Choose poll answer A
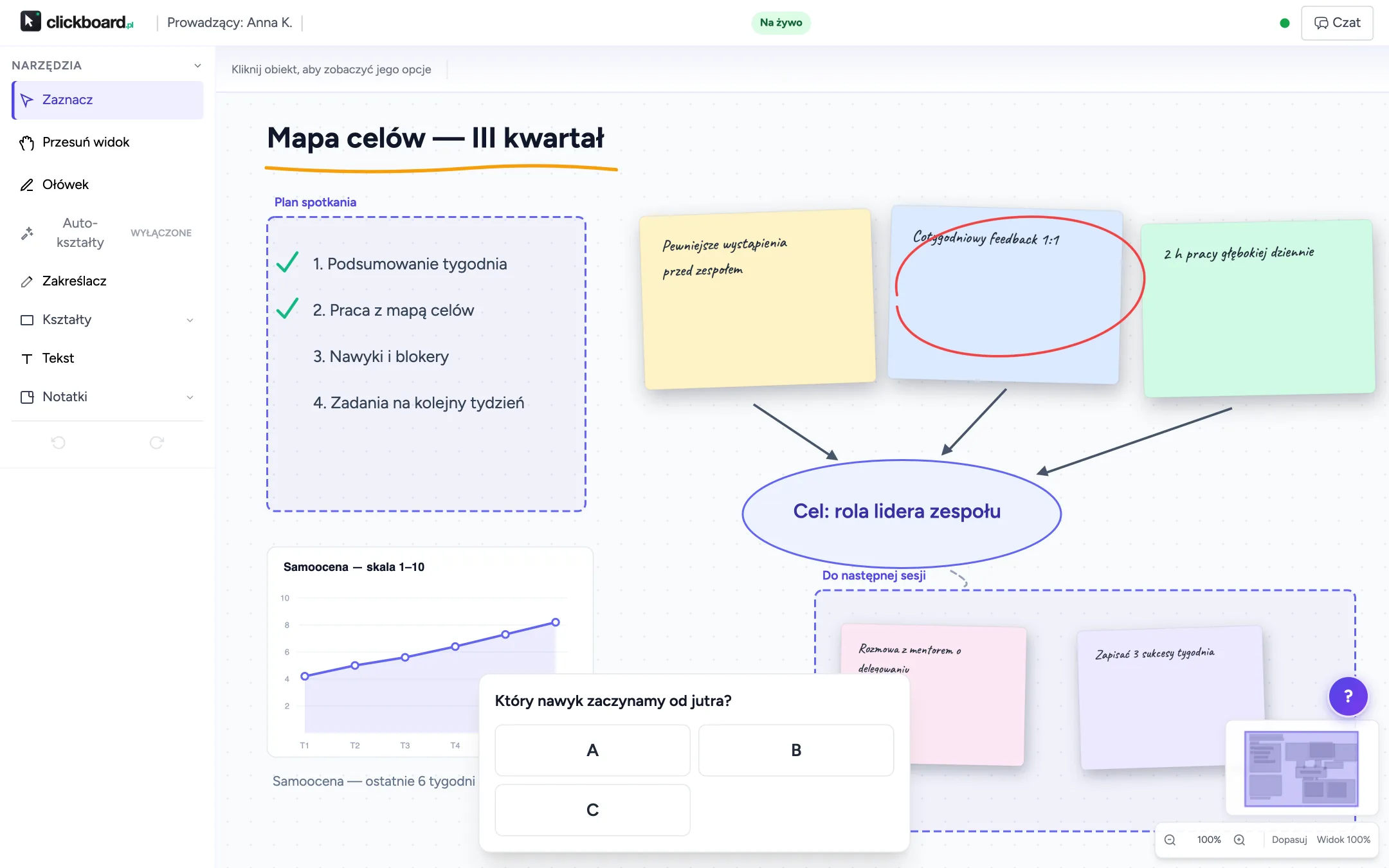The height and width of the screenshot is (868, 1389). pos(592,750)
